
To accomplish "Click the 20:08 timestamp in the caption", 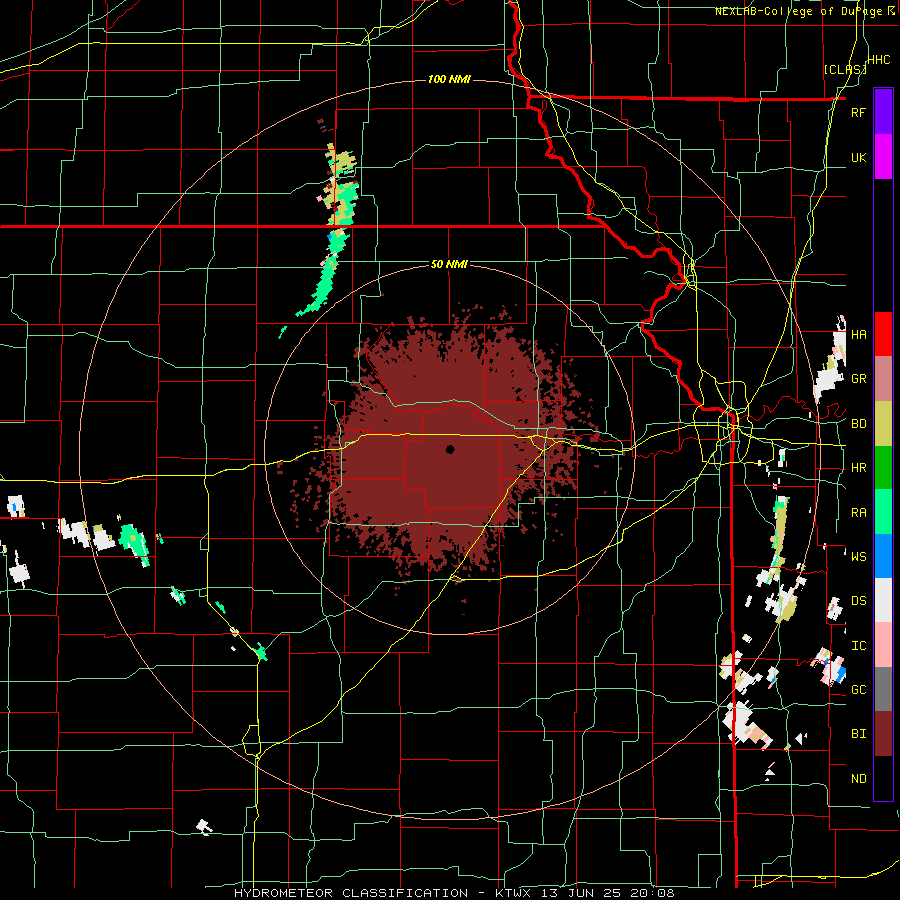I will (655, 893).
